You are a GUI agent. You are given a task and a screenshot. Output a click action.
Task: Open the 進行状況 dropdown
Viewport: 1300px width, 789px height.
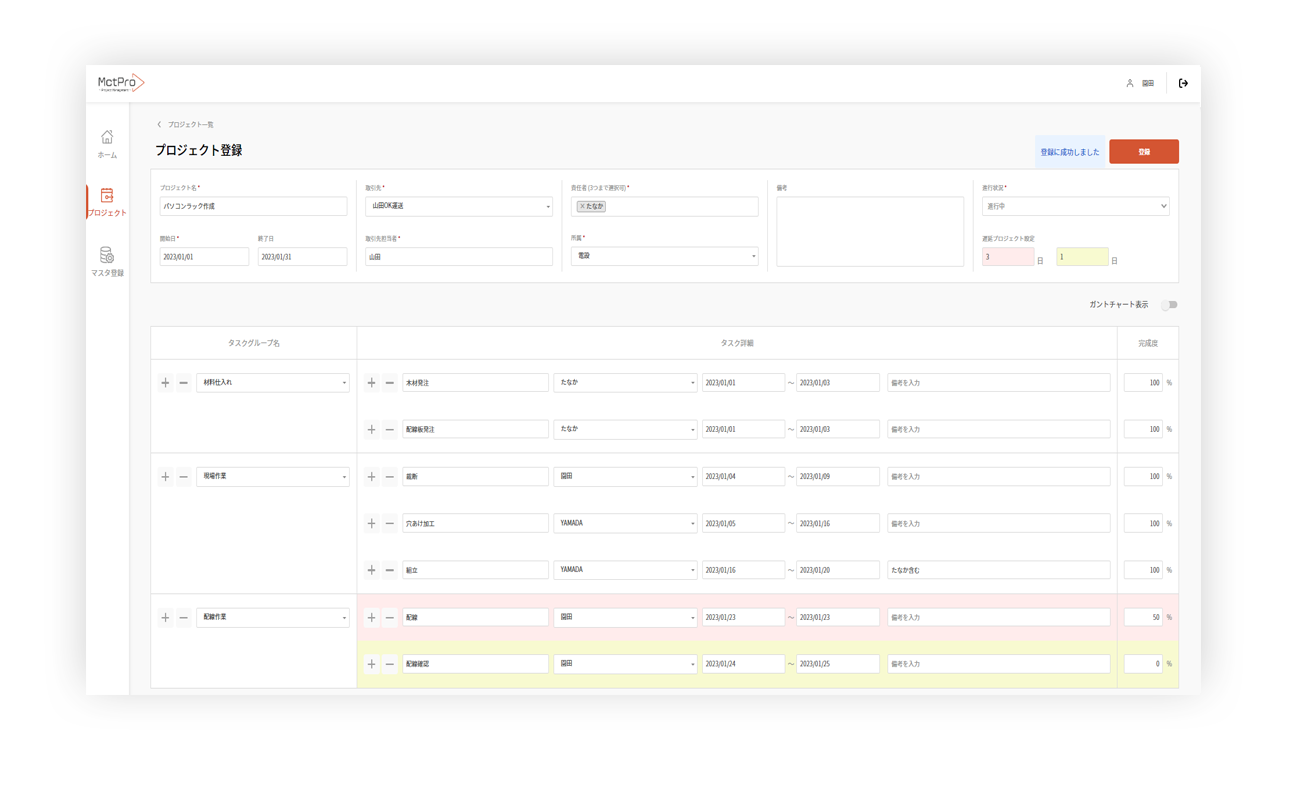pos(1075,206)
